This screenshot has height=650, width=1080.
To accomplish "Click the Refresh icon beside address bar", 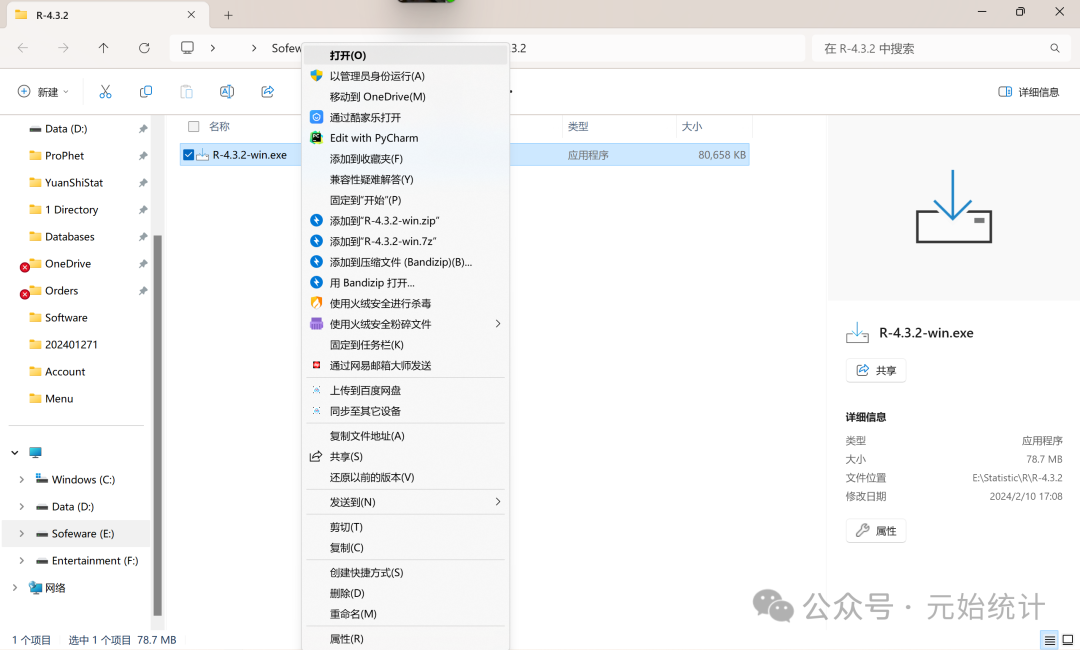I will (x=144, y=48).
